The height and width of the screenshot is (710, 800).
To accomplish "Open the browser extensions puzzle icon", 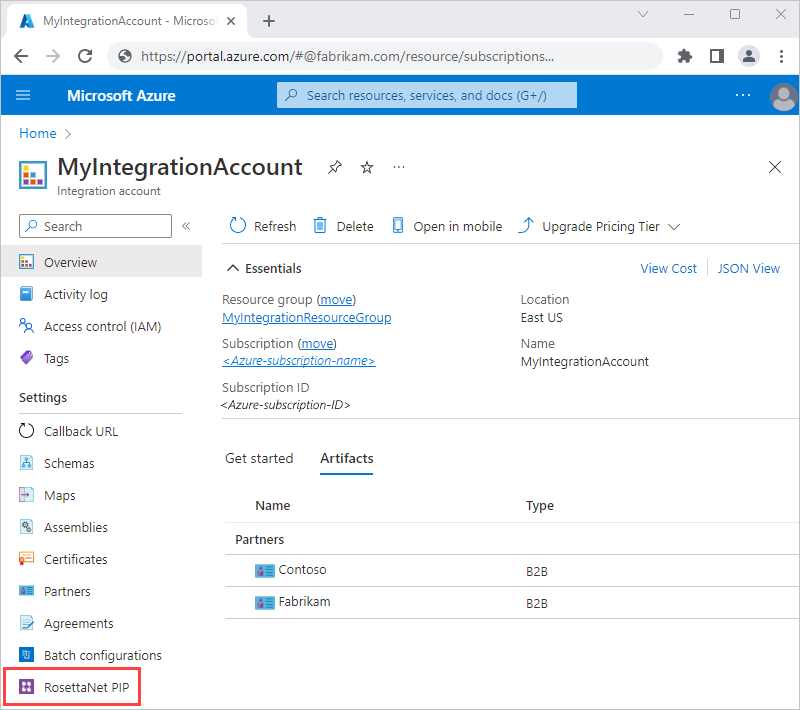I will [685, 56].
